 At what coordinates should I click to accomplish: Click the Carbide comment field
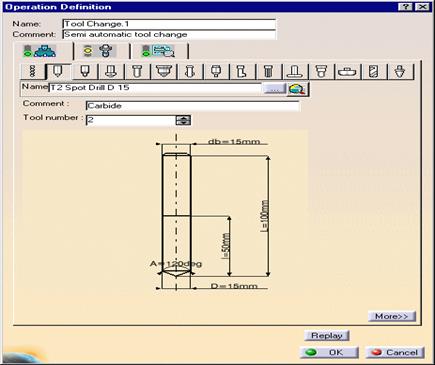click(193, 106)
